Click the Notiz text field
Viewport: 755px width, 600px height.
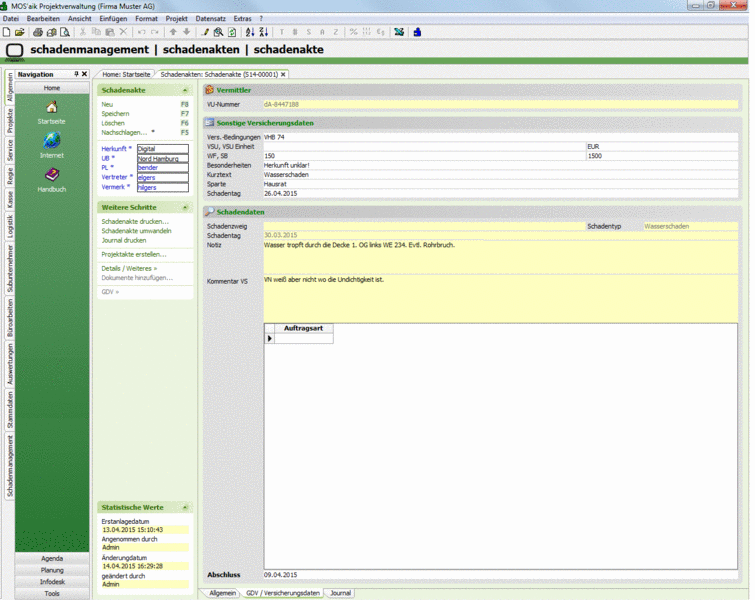[x=500, y=258]
